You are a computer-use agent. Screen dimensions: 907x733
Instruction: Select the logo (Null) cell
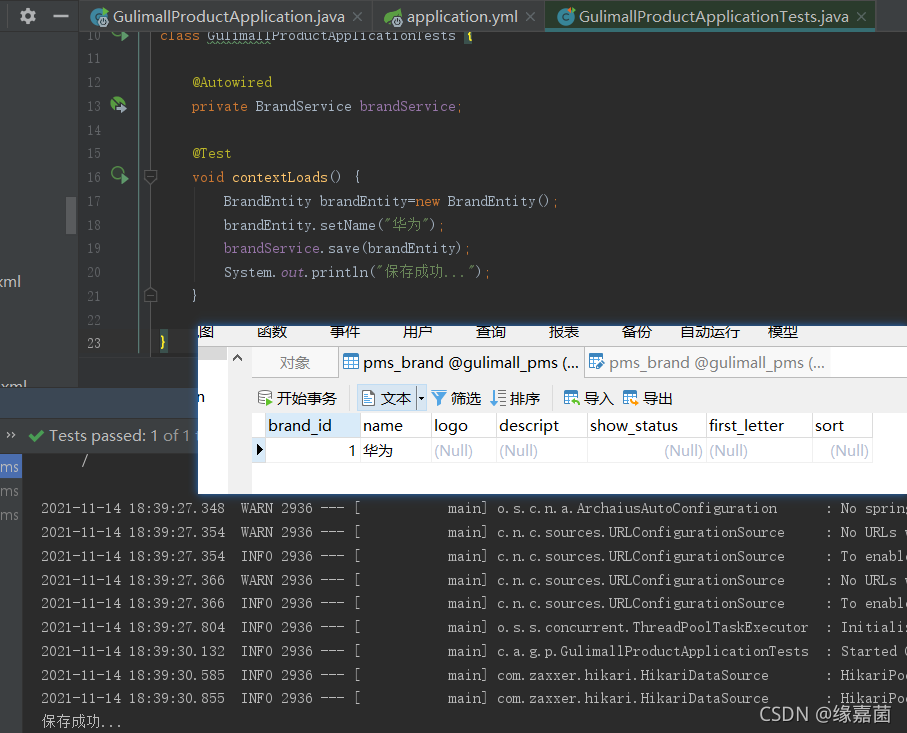point(464,450)
